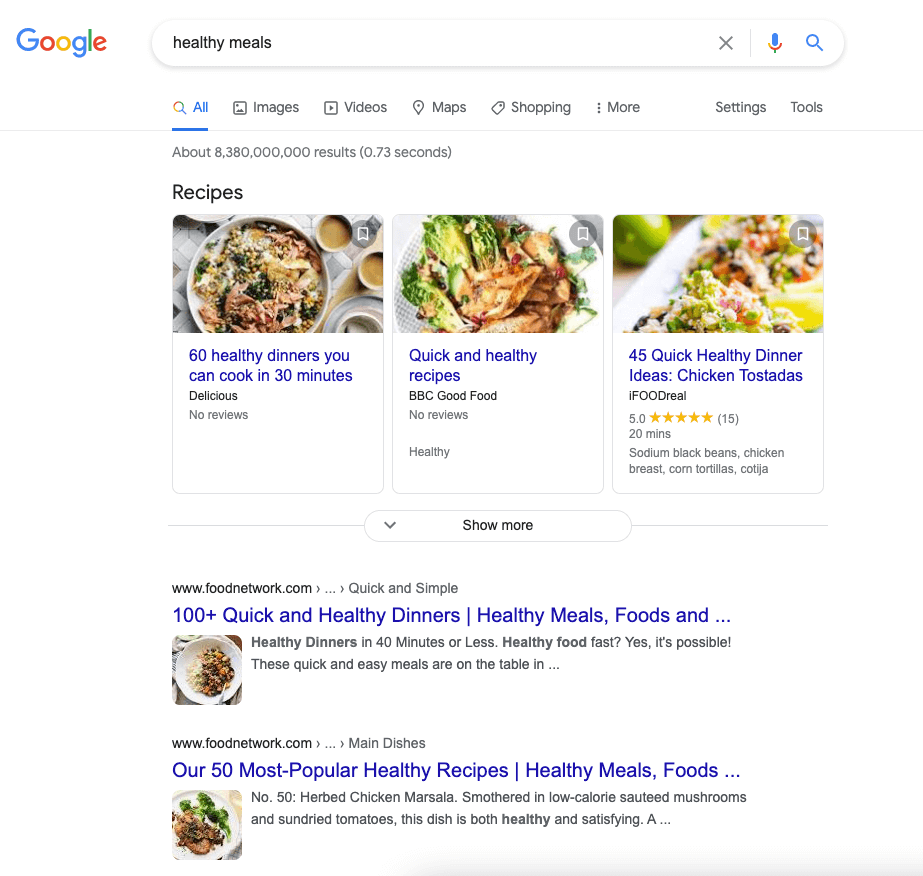Switch to the Videos tab
This screenshot has width=923, height=876.
(x=355, y=108)
